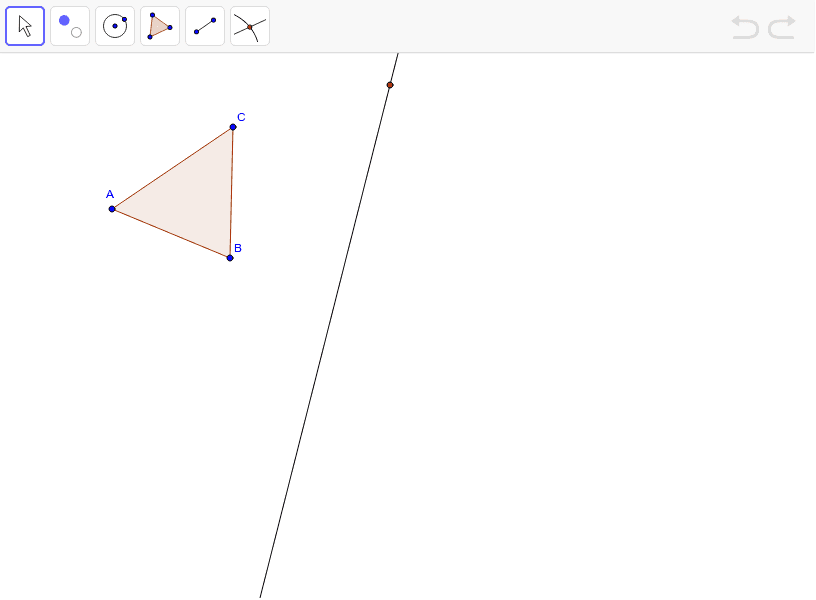Click point A of the triangle

point(112,209)
